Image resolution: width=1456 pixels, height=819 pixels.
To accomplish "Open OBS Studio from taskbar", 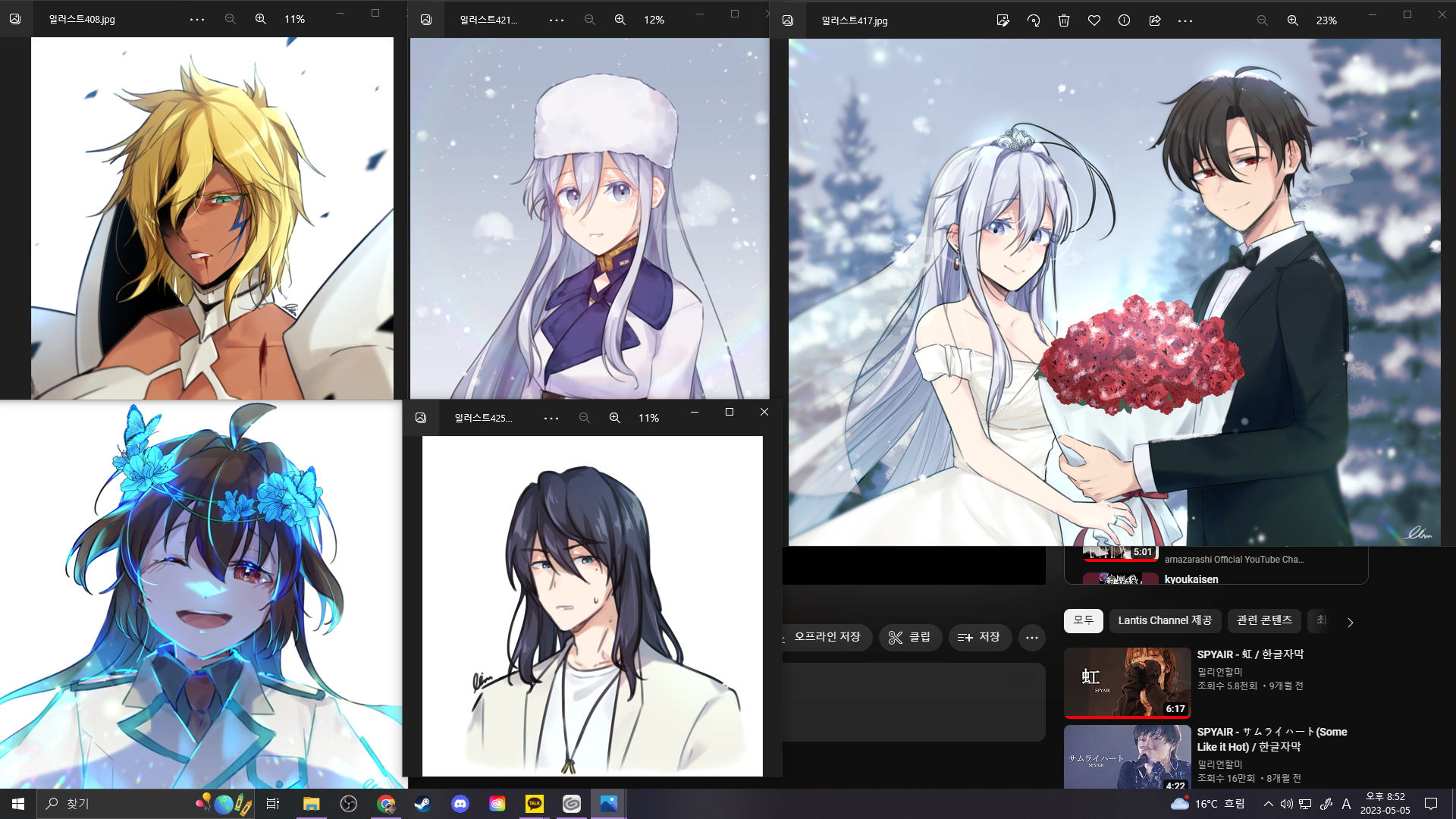I will [x=348, y=804].
